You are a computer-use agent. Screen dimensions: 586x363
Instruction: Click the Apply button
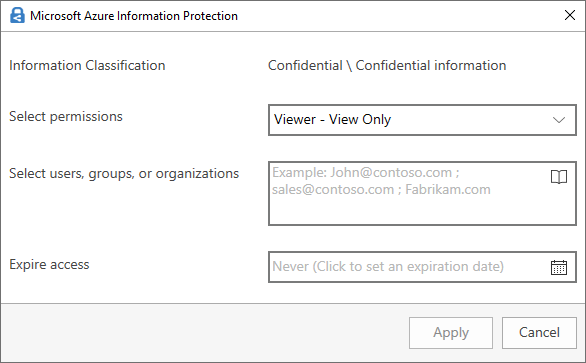(x=451, y=333)
